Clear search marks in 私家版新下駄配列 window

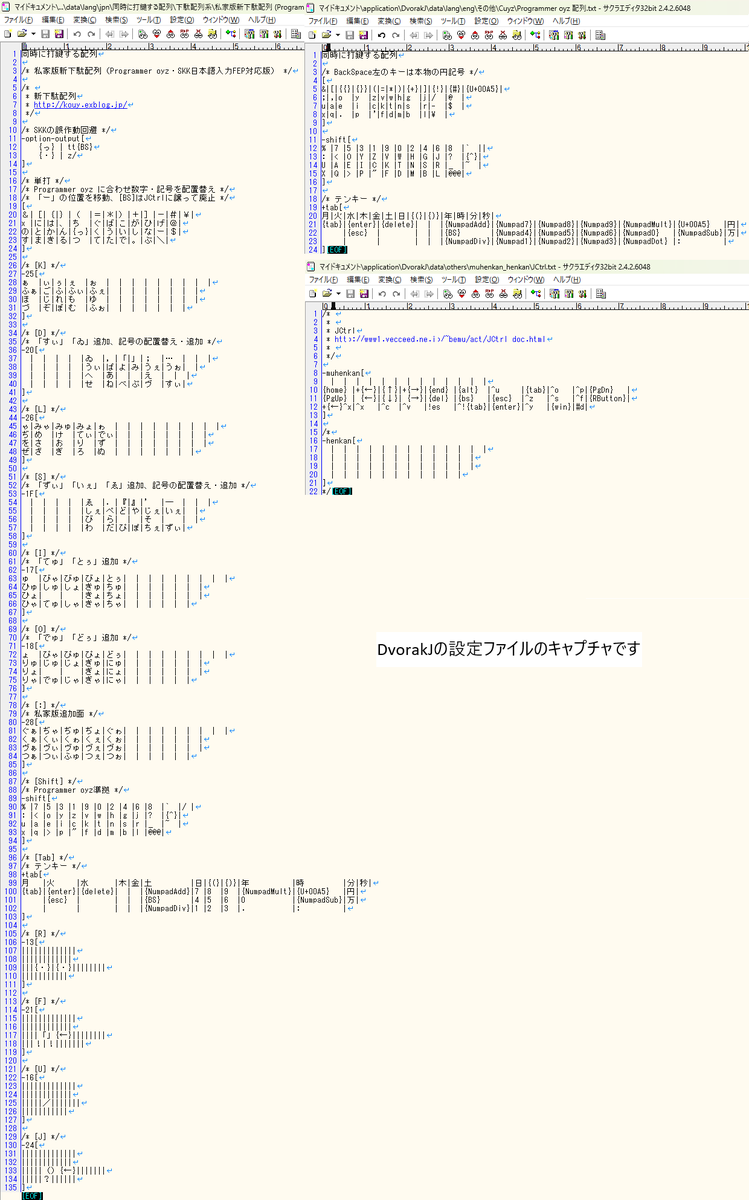tap(198, 34)
